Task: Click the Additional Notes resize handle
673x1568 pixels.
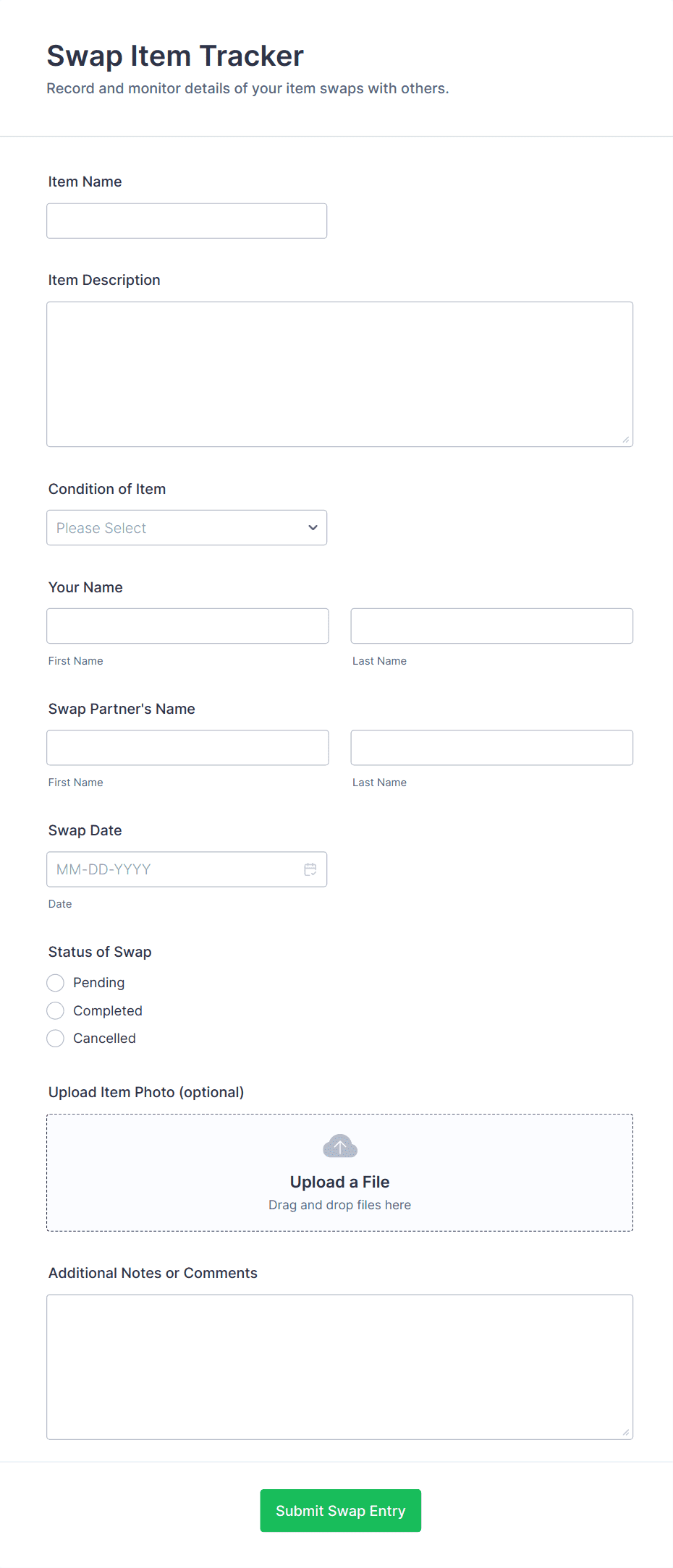Action: tap(626, 1432)
